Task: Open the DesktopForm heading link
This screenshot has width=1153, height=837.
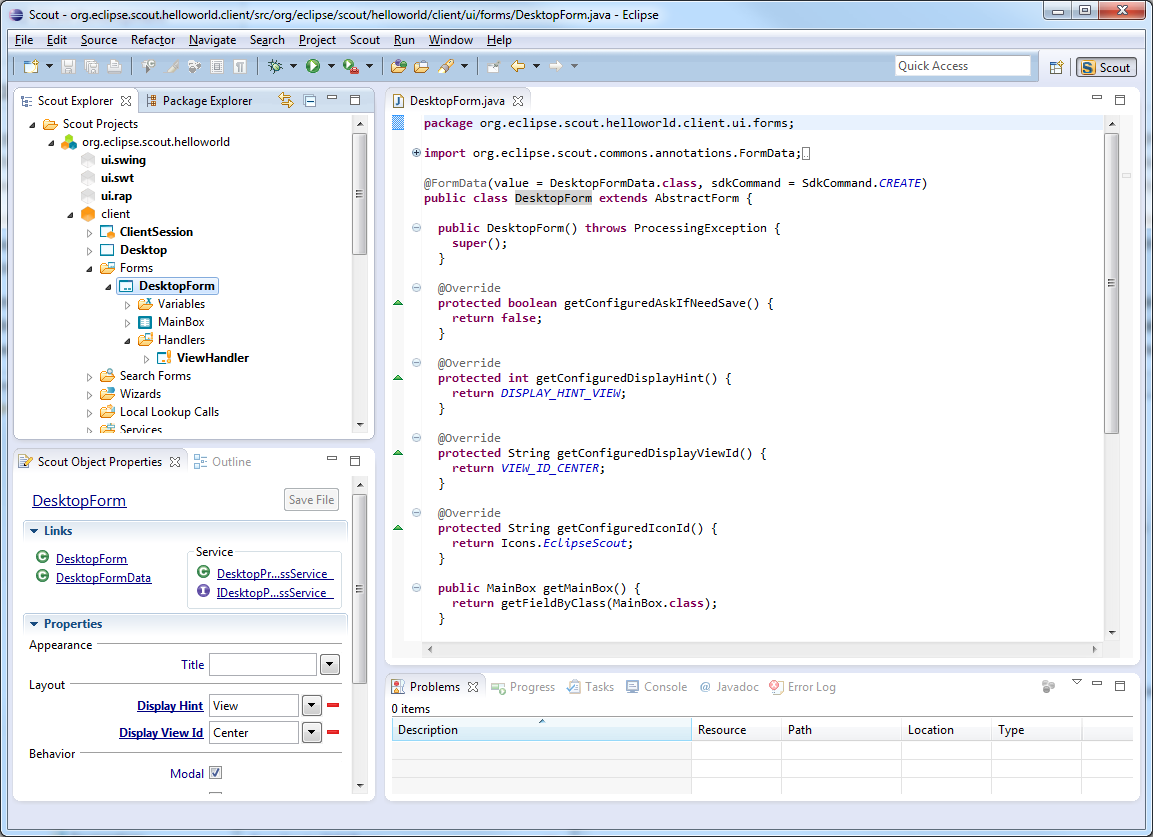Action: tap(79, 500)
